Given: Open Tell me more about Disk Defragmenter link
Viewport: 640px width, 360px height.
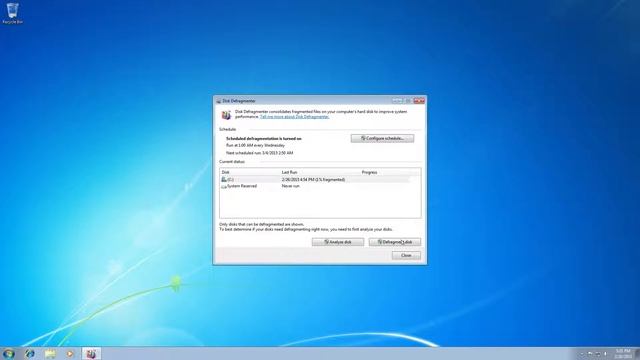Looking at the screenshot, I should pos(294,117).
